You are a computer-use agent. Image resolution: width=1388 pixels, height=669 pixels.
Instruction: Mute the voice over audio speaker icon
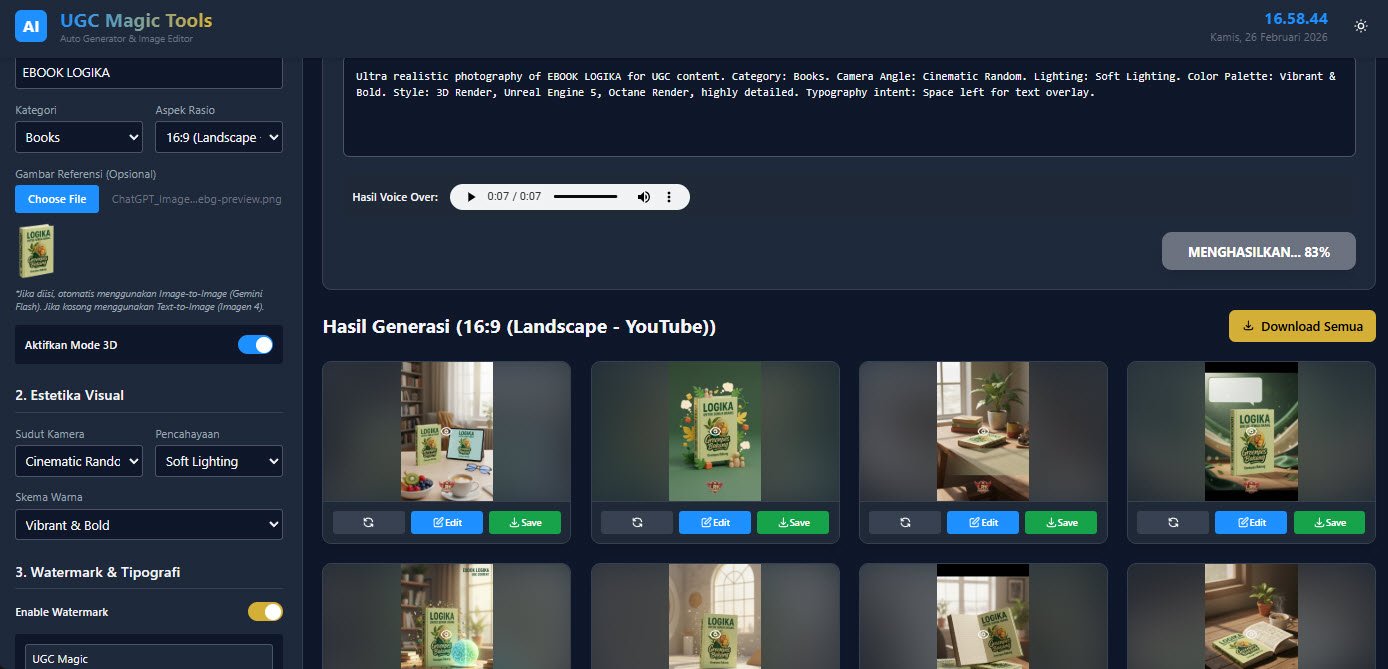644,197
